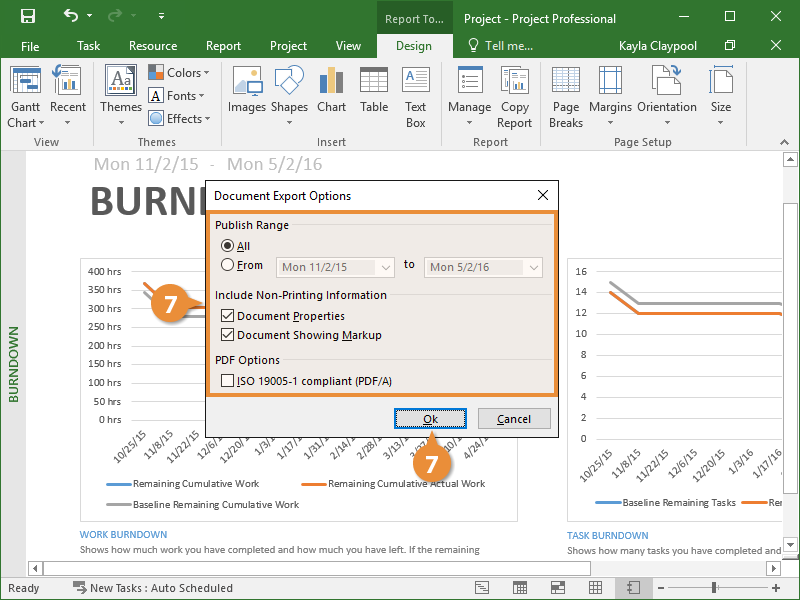Confirm export with the Ok button

click(430, 419)
